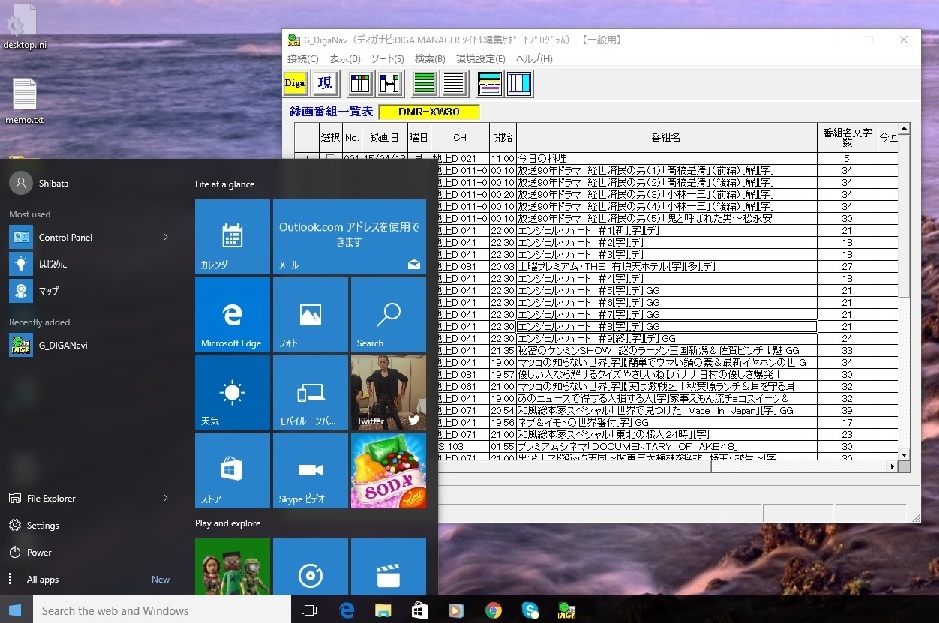Open Google Chrome from the taskbar
Image resolution: width=939 pixels, height=623 pixels.
pyautogui.click(x=493, y=610)
